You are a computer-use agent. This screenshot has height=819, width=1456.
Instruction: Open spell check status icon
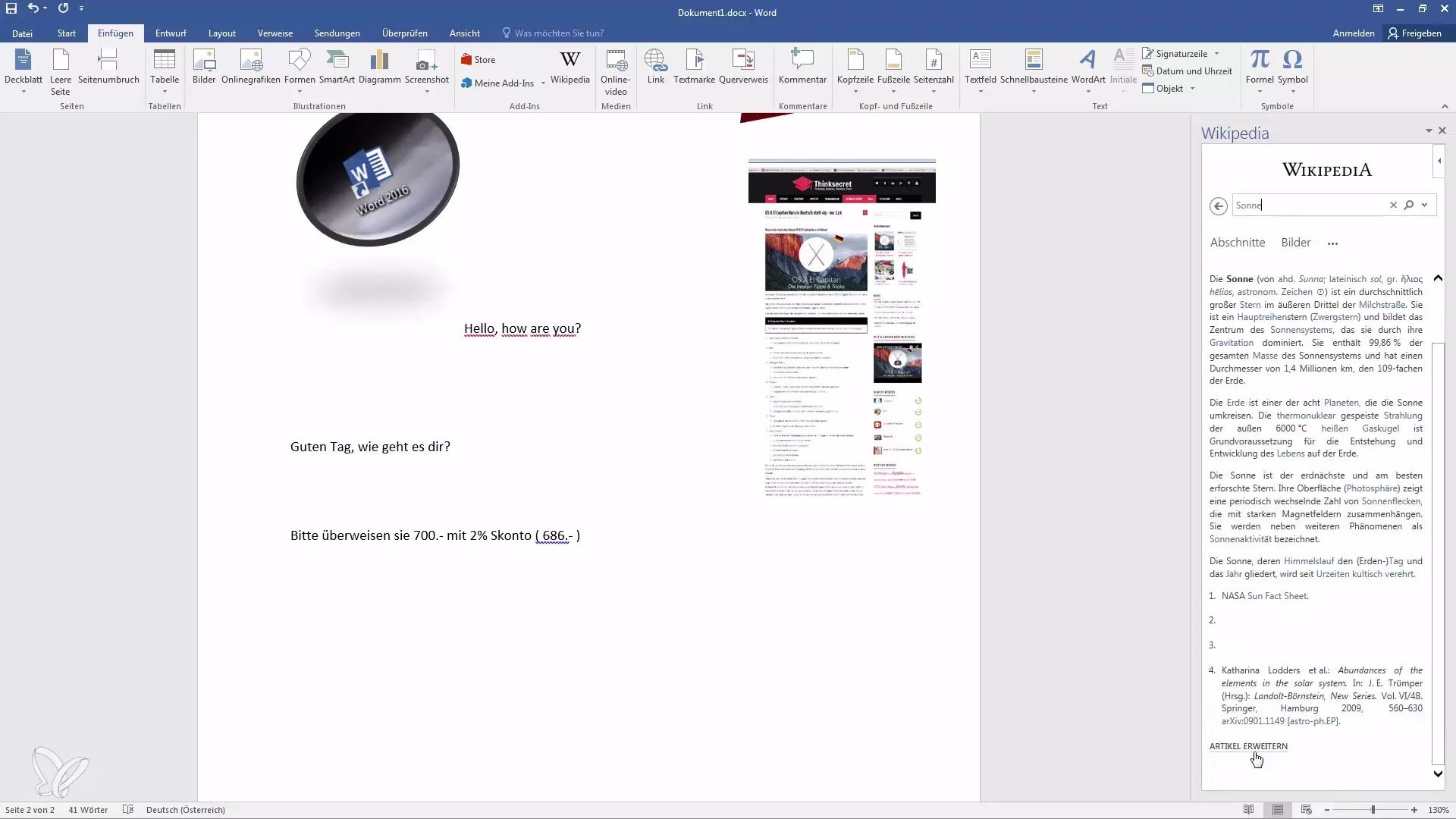pos(128,810)
